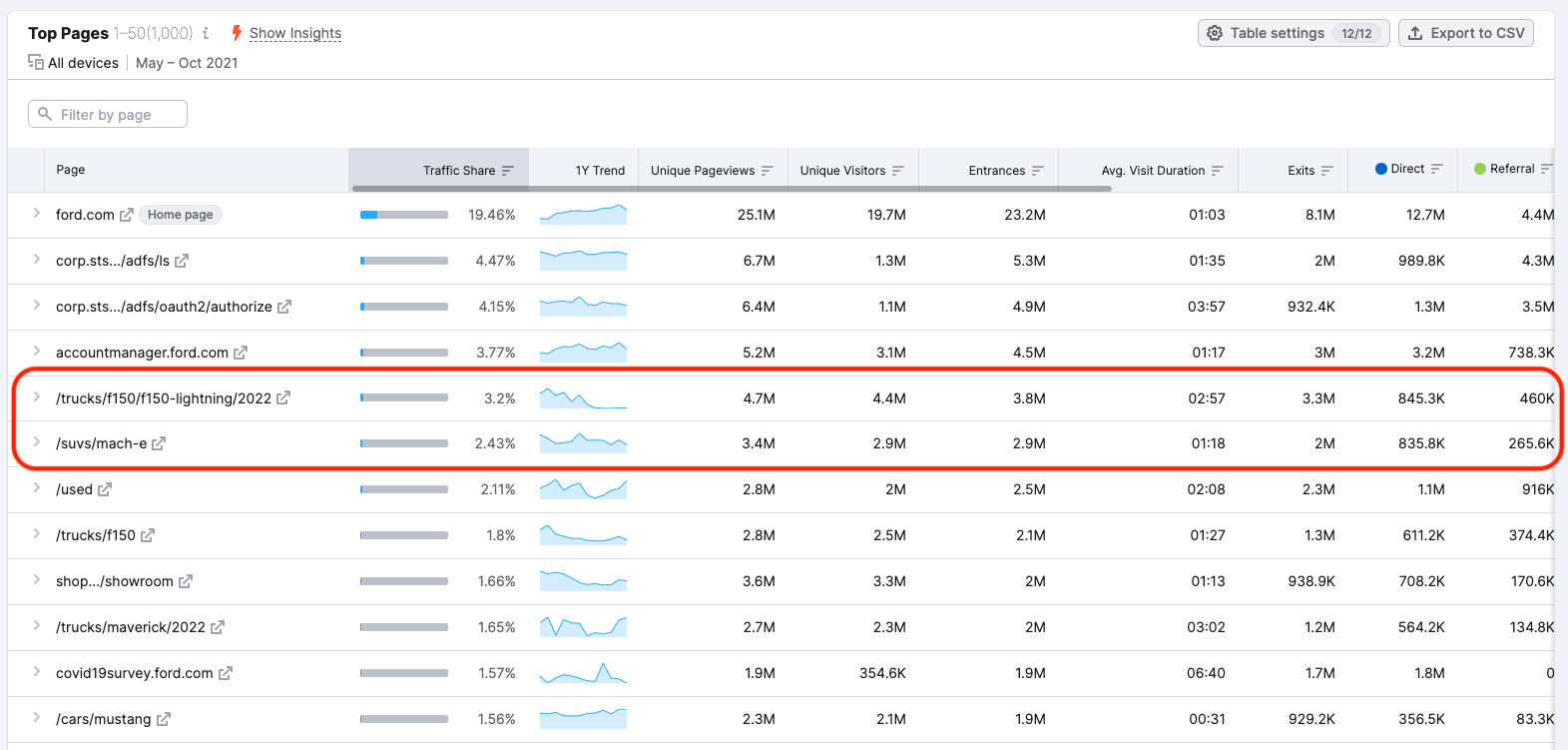Image resolution: width=1568 pixels, height=750 pixels.
Task: Sort by Unique Visitors column icon
Action: click(898, 171)
